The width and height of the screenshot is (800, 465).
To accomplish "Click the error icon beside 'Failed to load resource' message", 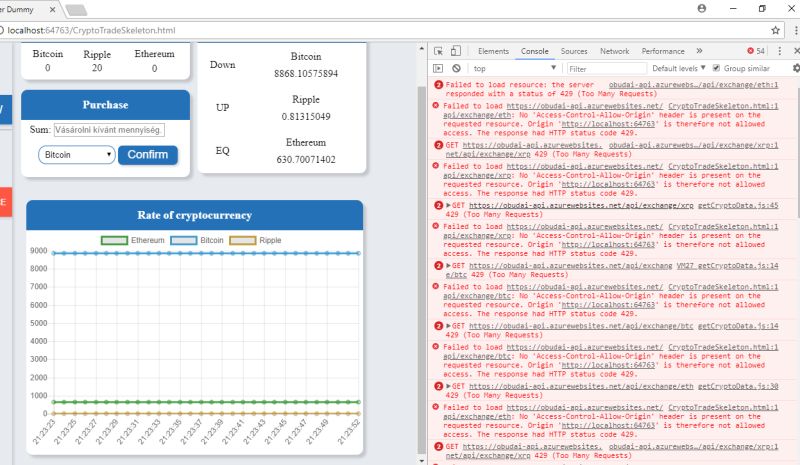I will 438,85.
